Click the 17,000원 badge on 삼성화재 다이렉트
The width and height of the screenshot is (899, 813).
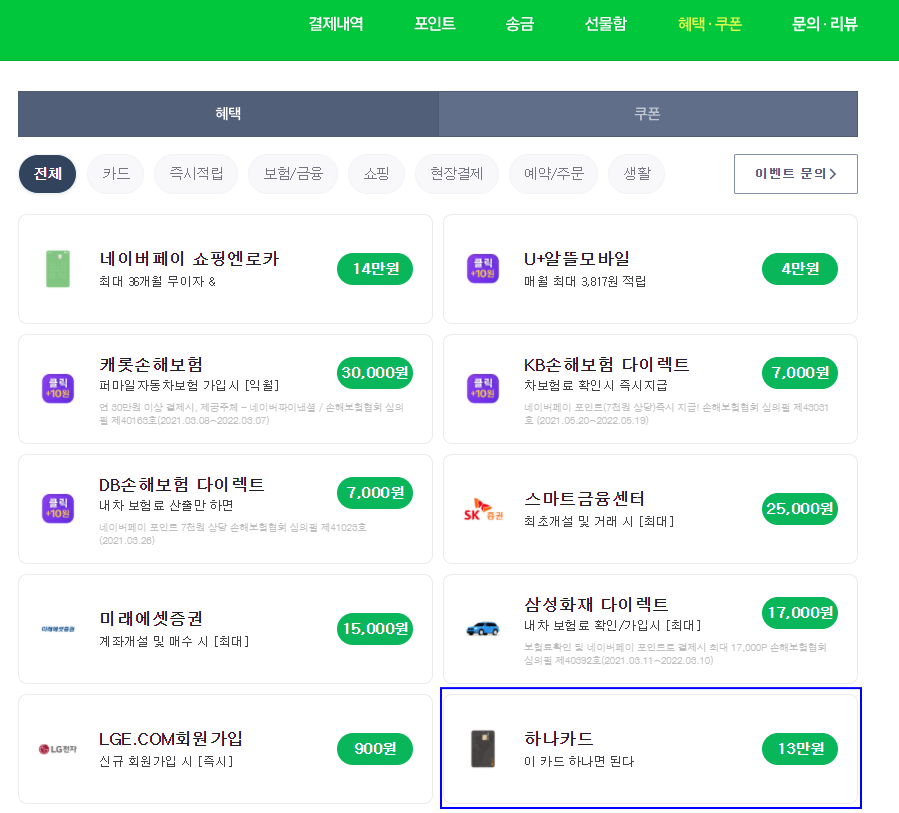click(x=800, y=612)
